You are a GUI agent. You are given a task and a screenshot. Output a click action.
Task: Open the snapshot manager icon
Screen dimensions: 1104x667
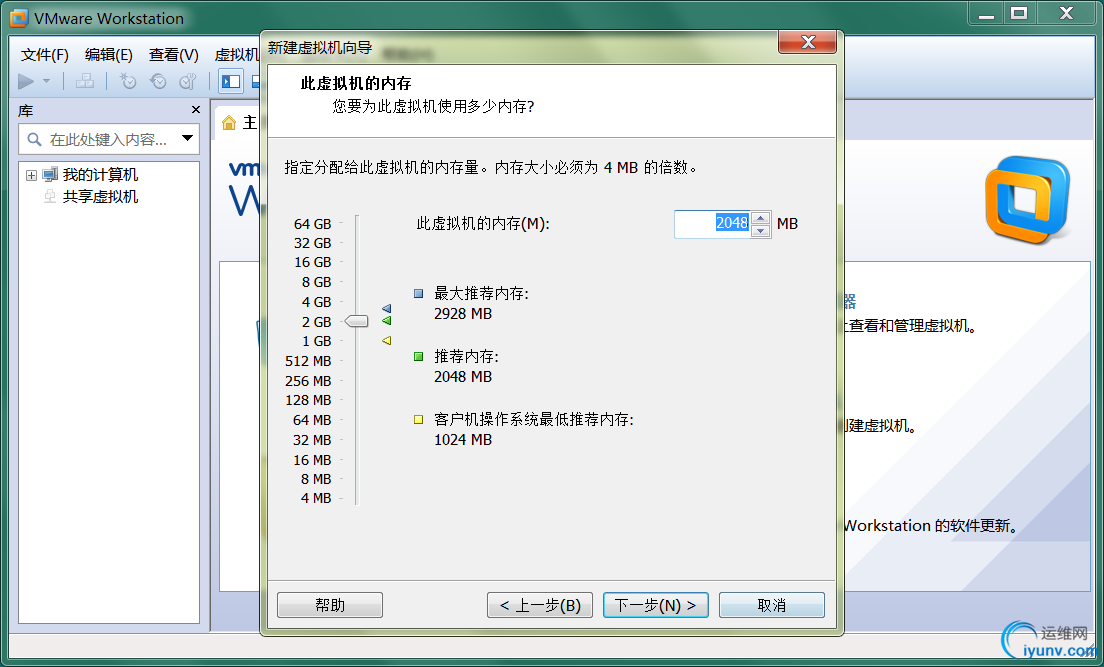point(188,81)
